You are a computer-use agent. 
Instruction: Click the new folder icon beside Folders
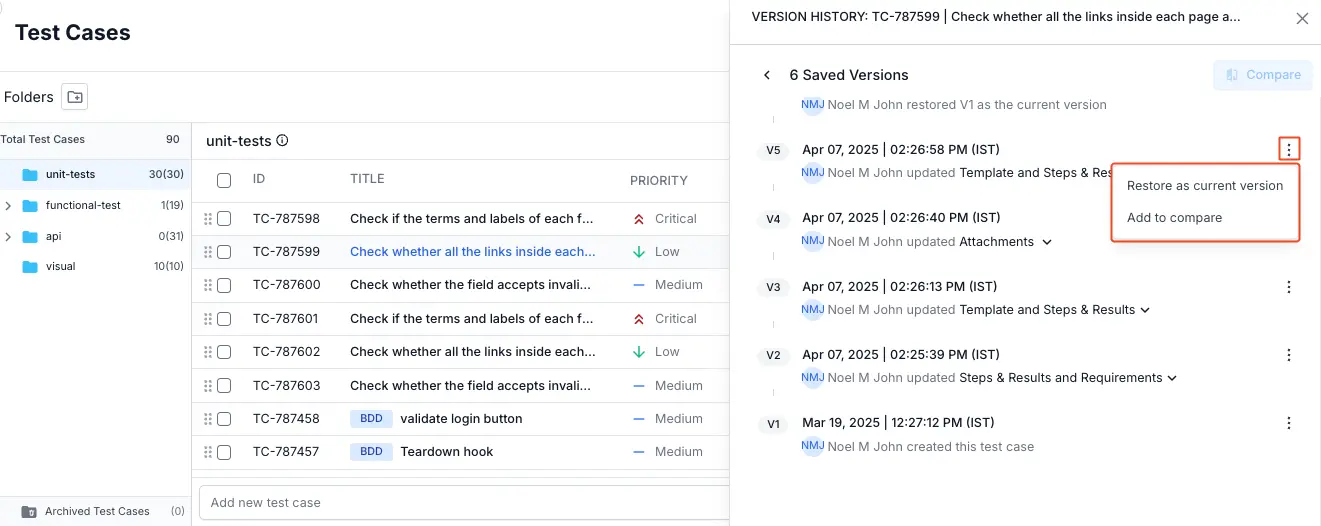click(74, 97)
